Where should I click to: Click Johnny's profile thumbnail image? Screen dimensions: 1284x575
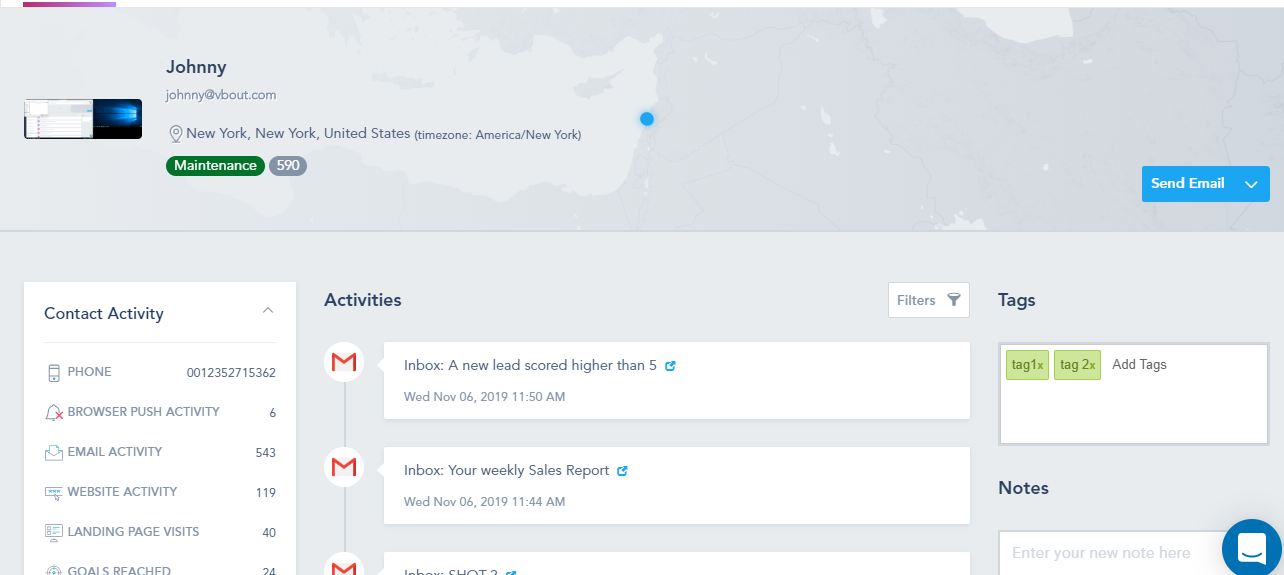coord(83,119)
